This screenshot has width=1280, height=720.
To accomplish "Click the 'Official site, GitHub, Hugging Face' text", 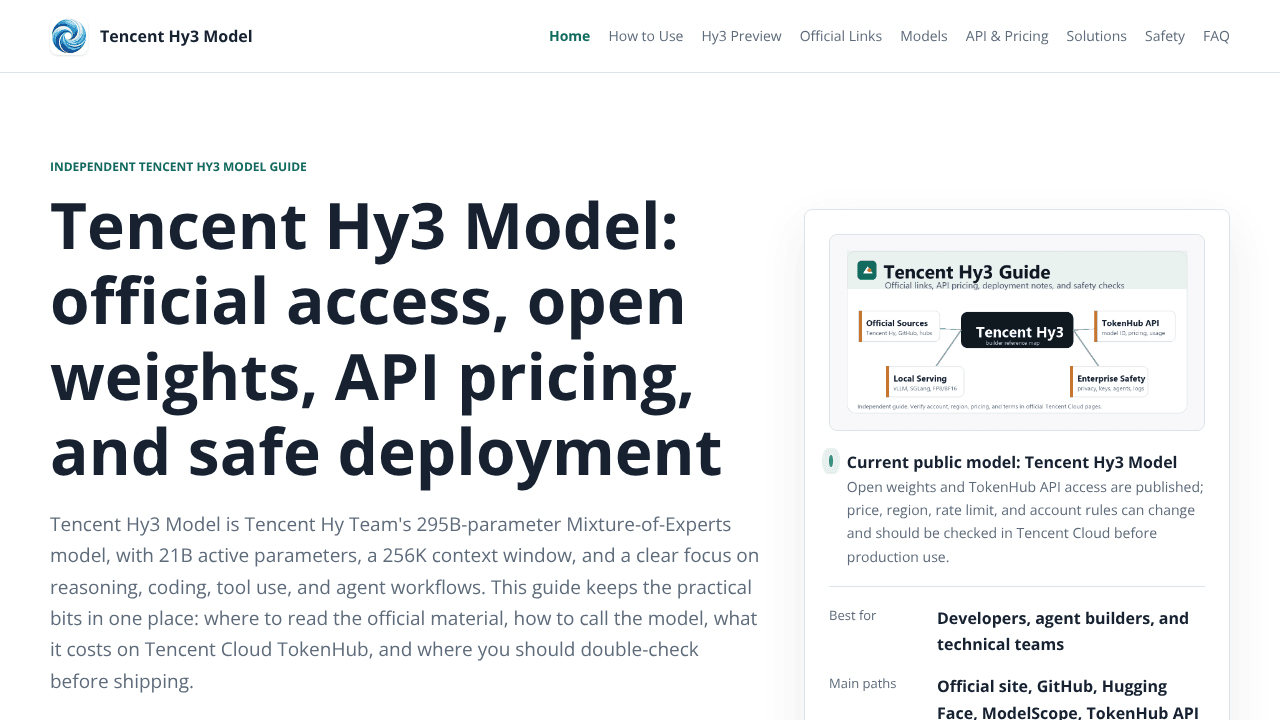I will (x=1067, y=699).
